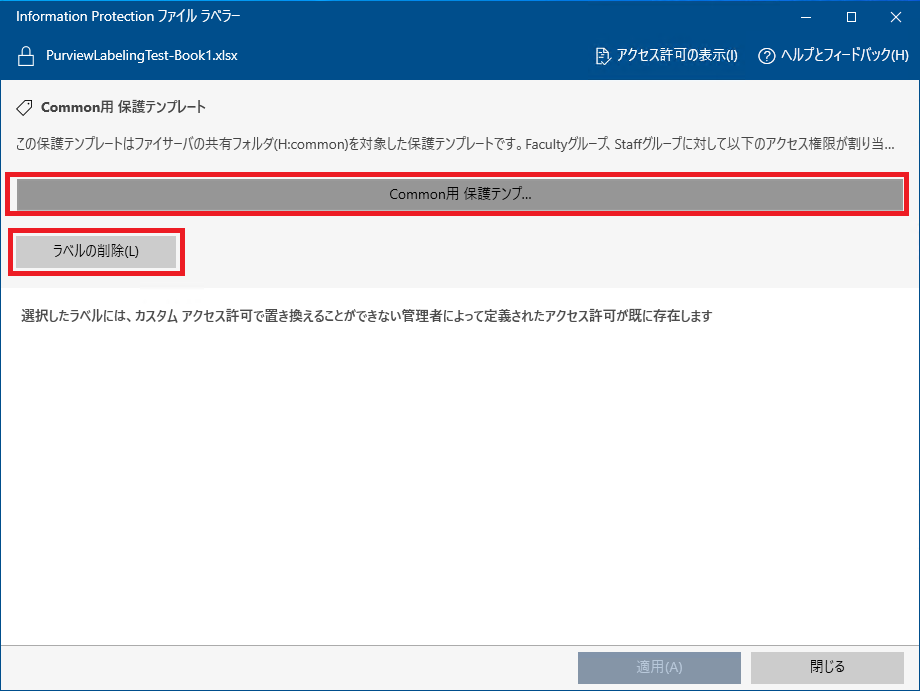
Task: Click the tag icon beside Common用 保護テンプレート
Action: [25, 107]
